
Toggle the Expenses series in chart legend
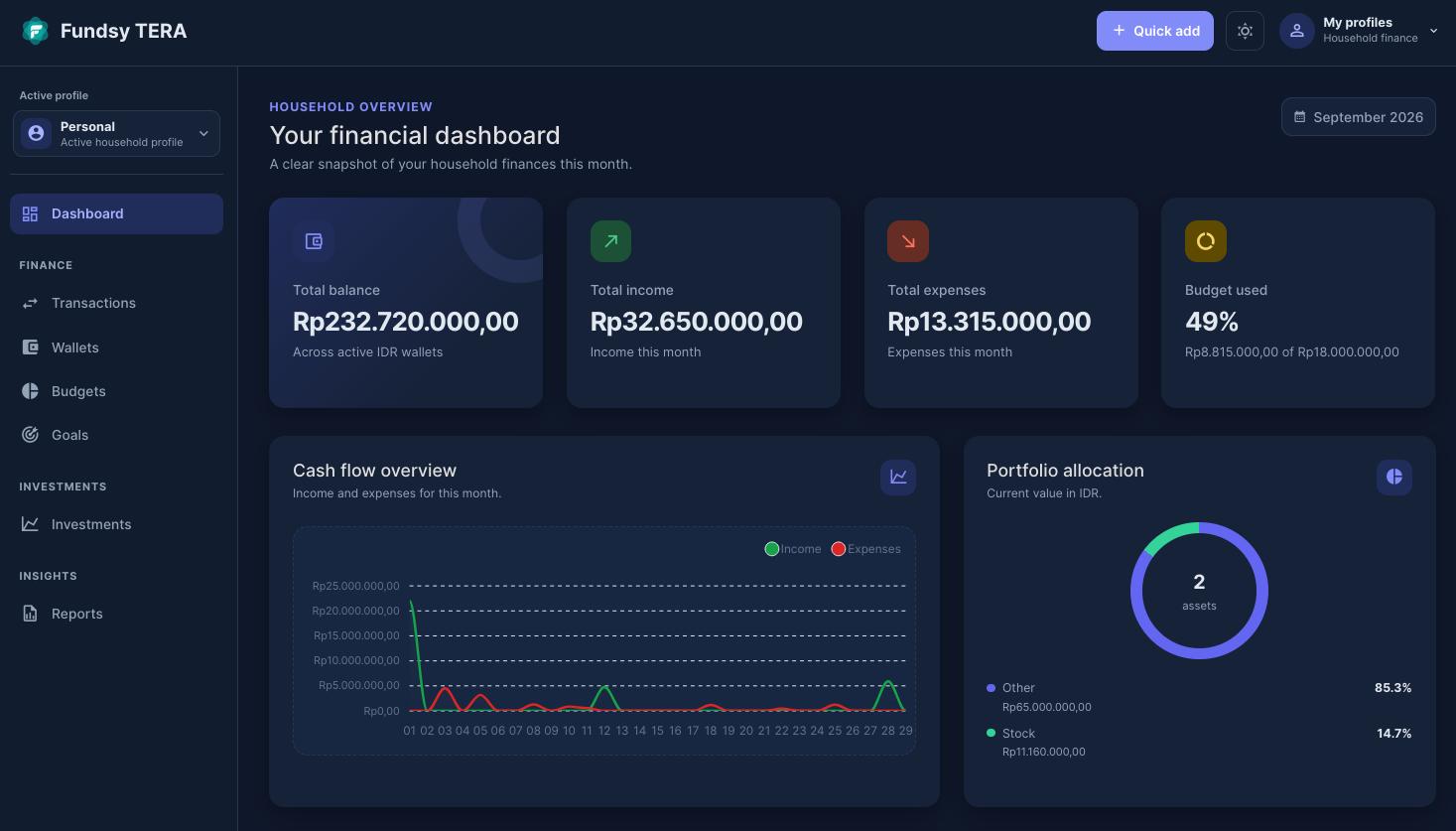click(866, 549)
